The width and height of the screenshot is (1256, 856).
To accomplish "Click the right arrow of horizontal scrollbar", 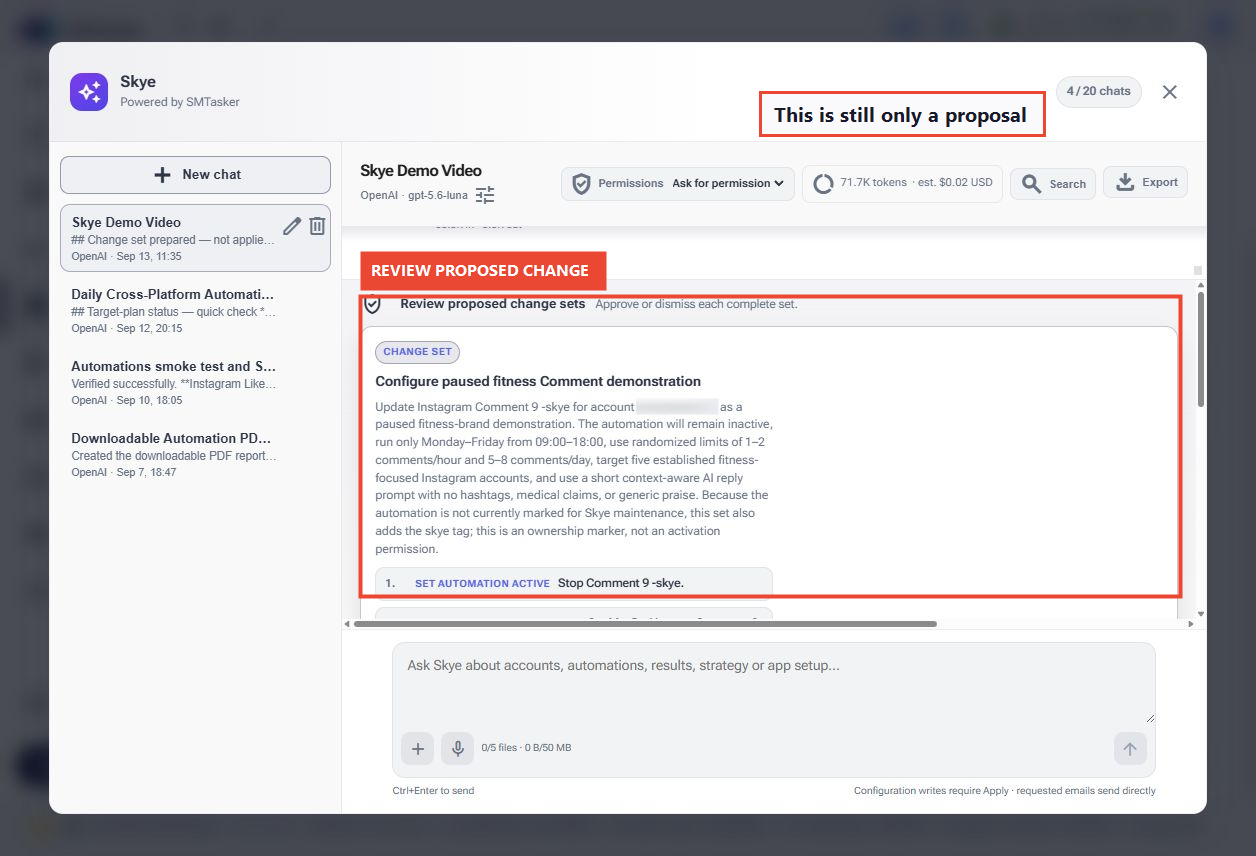I will [x=1190, y=624].
